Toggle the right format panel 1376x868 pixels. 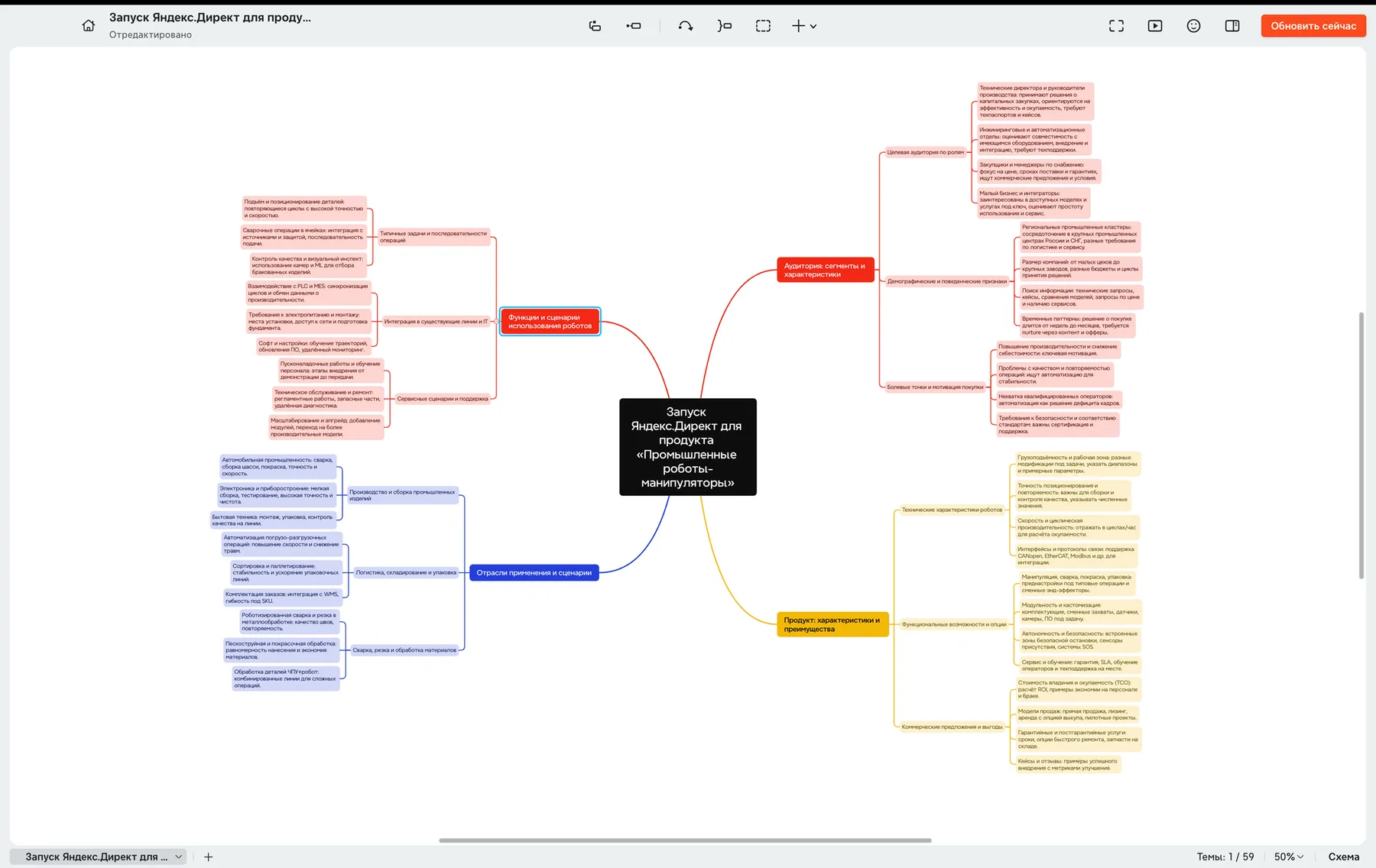pyautogui.click(x=1232, y=26)
